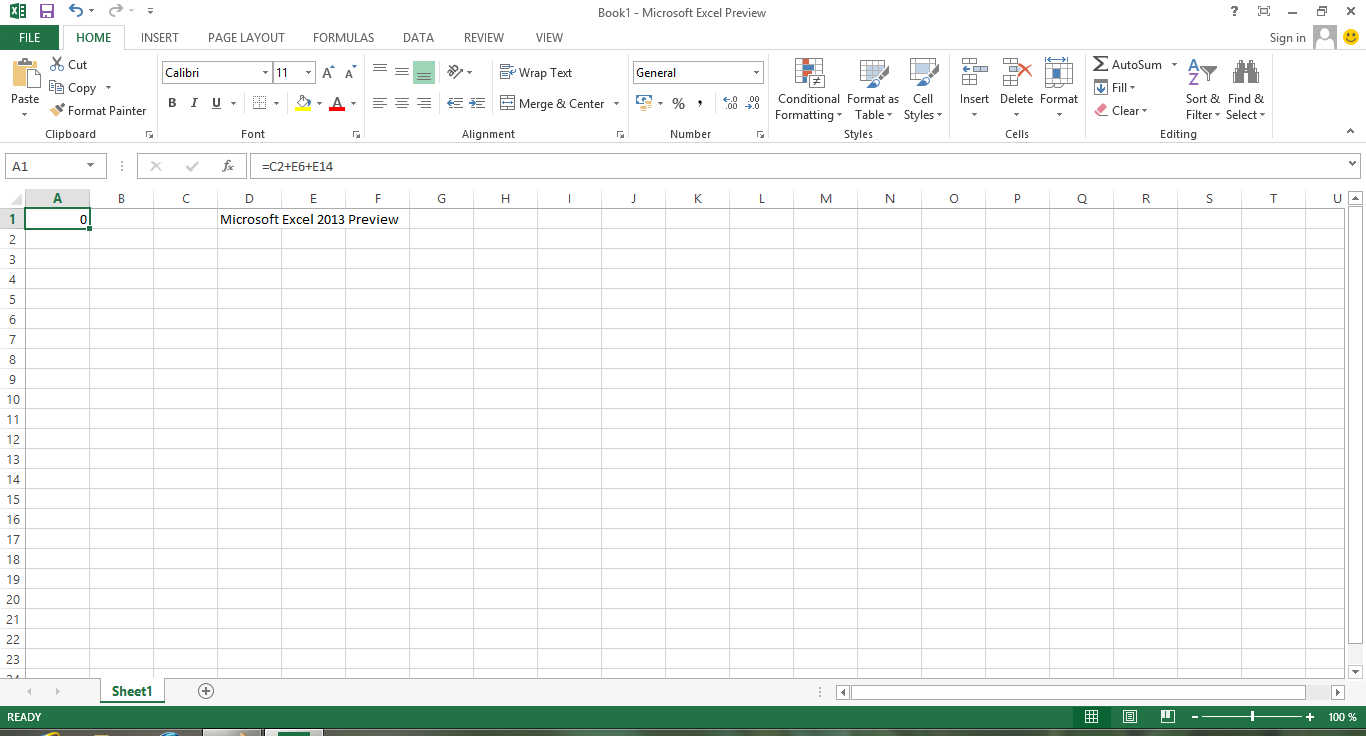Add a new sheet with plus icon

click(206, 691)
